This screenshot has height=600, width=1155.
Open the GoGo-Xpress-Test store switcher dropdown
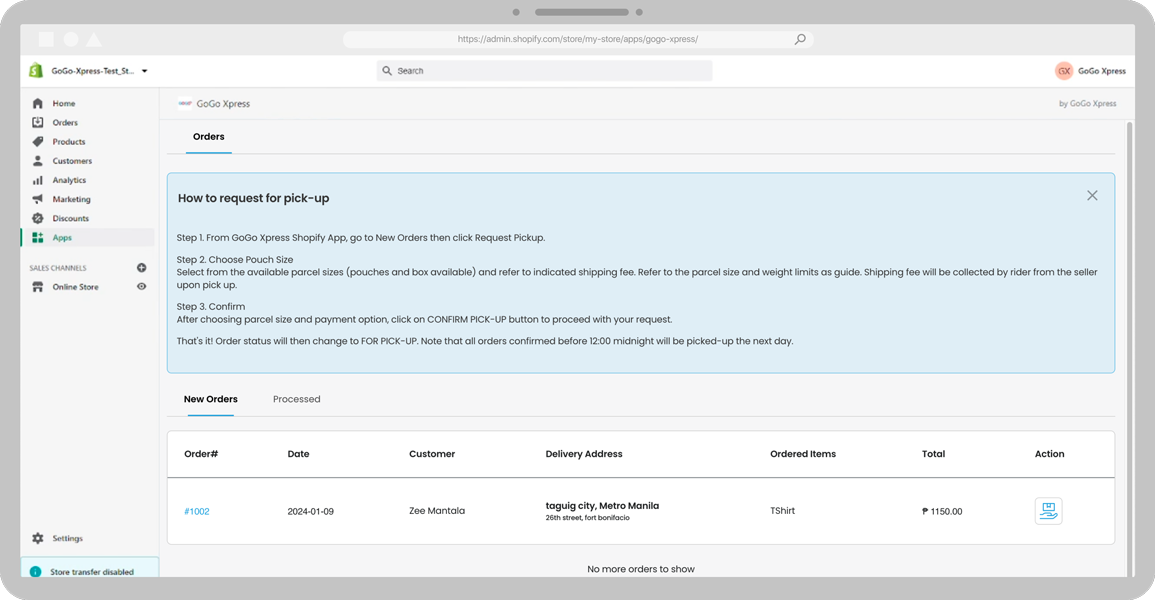(99, 71)
